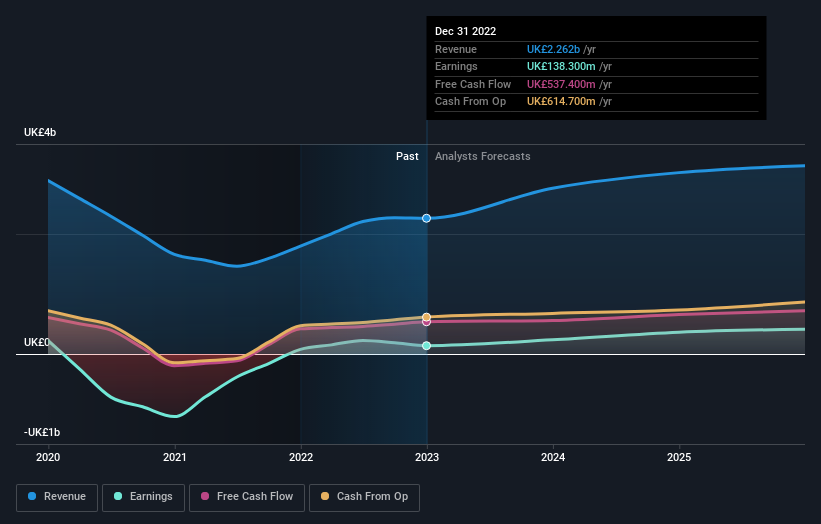Click the blue Revenue marker at 2023
The width and height of the screenshot is (821, 524).
click(427, 218)
